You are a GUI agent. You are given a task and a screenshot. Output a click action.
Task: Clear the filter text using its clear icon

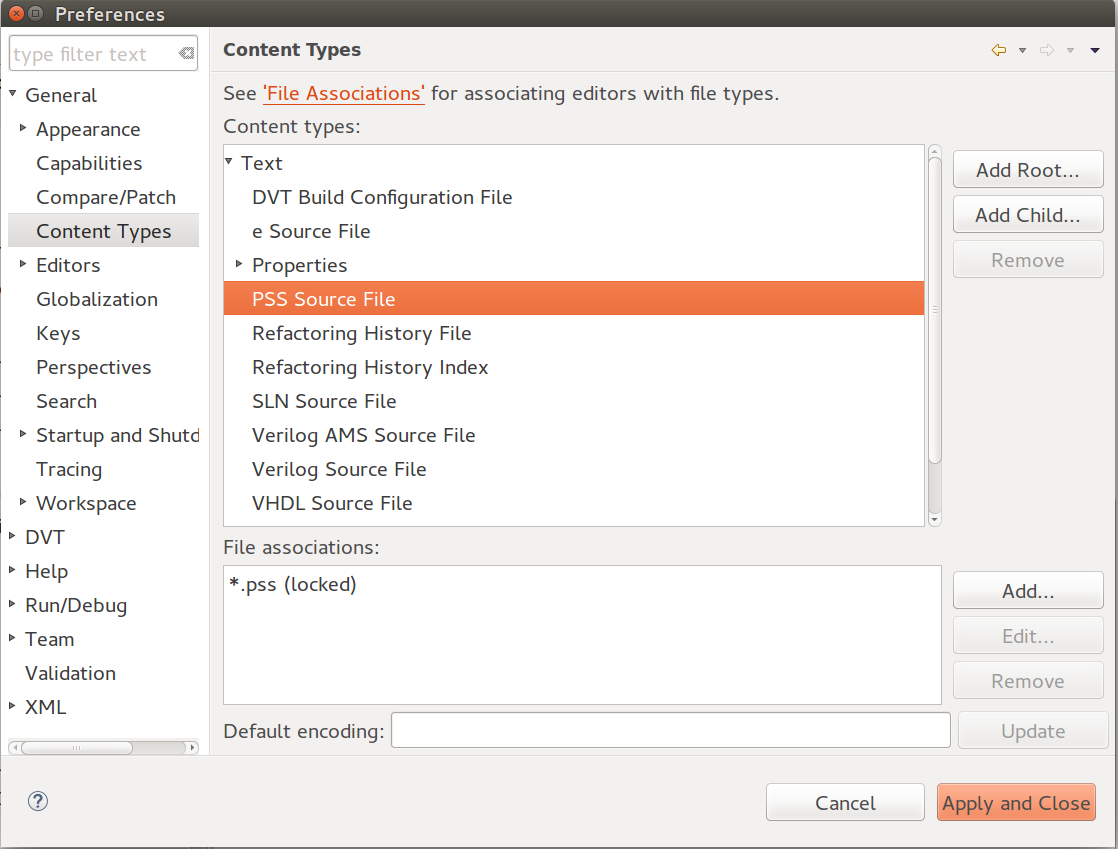pyautogui.click(x=186, y=53)
